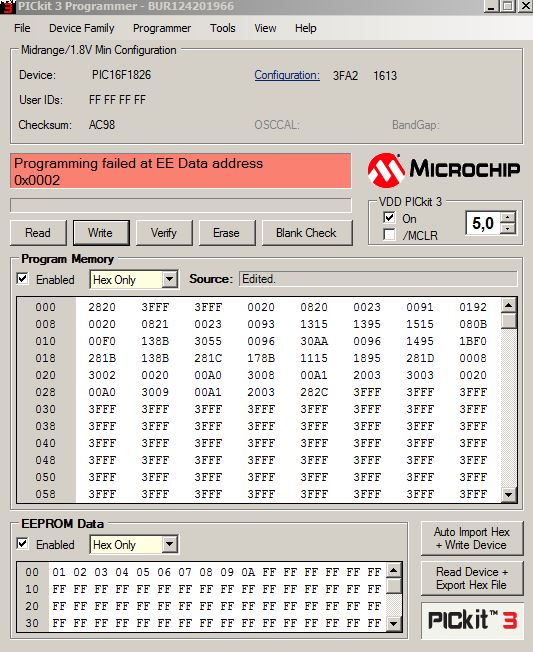533x652 pixels.
Task: Click the PICkit 3 logo image
Action: click(x=472, y=620)
